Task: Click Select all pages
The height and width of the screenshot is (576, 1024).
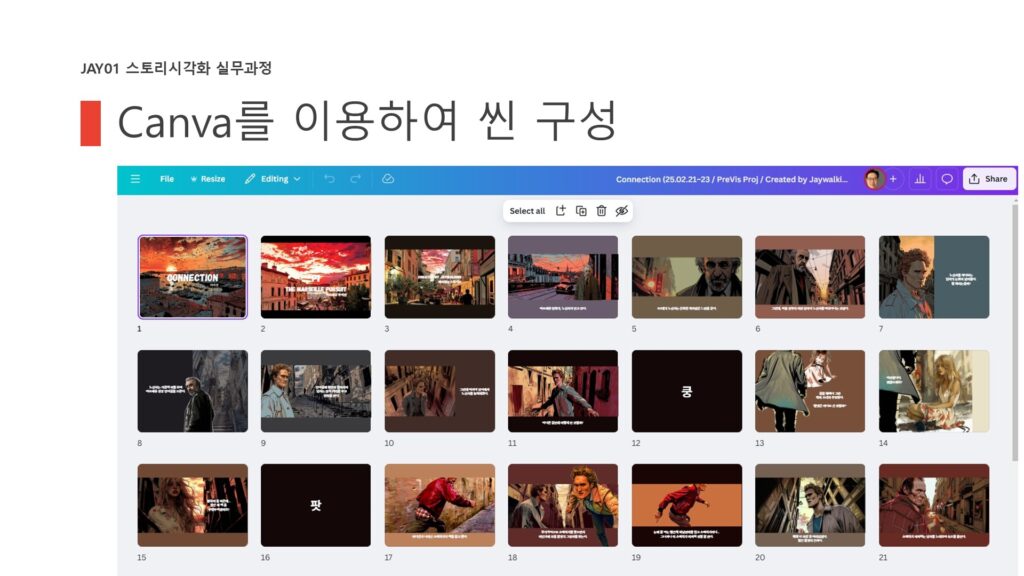Action: (527, 211)
